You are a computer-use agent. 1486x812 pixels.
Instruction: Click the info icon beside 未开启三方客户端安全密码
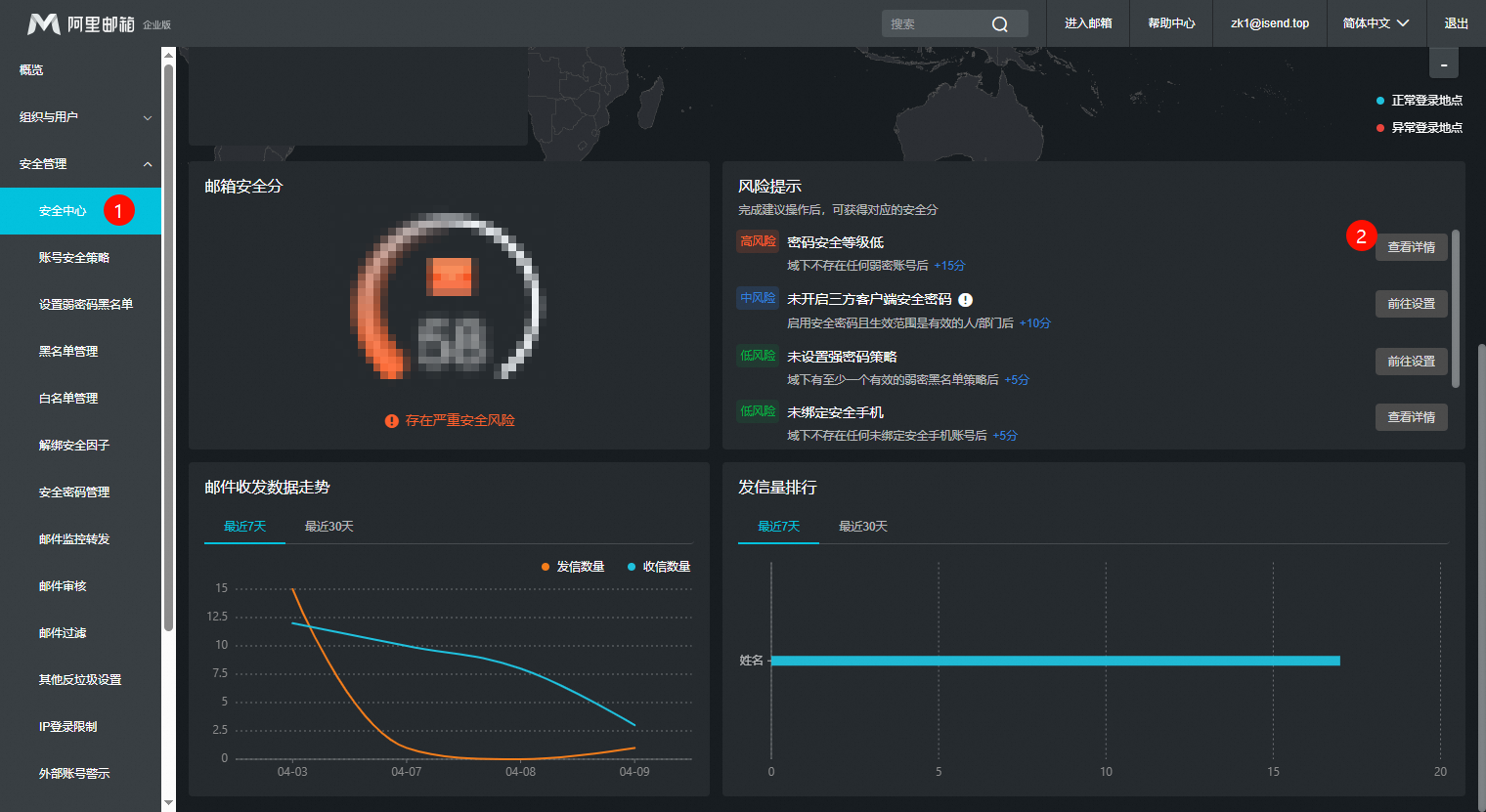click(965, 300)
